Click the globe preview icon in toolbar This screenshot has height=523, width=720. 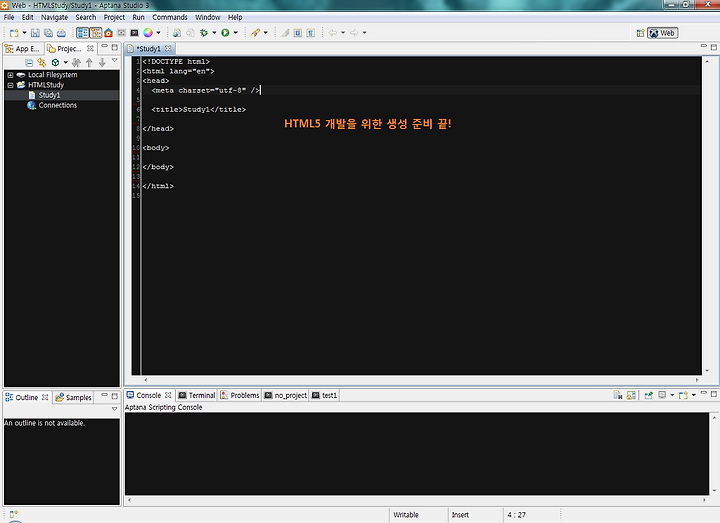pos(176,33)
